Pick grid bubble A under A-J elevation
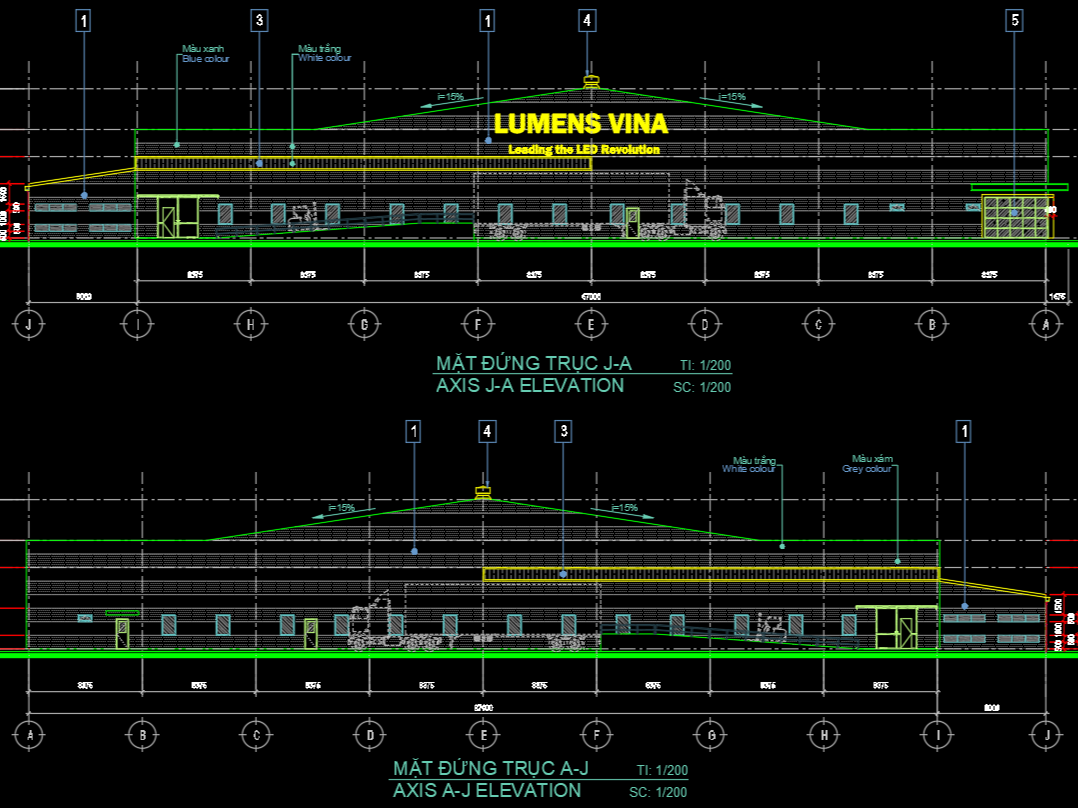1078x808 pixels. (x=29, y=735)
